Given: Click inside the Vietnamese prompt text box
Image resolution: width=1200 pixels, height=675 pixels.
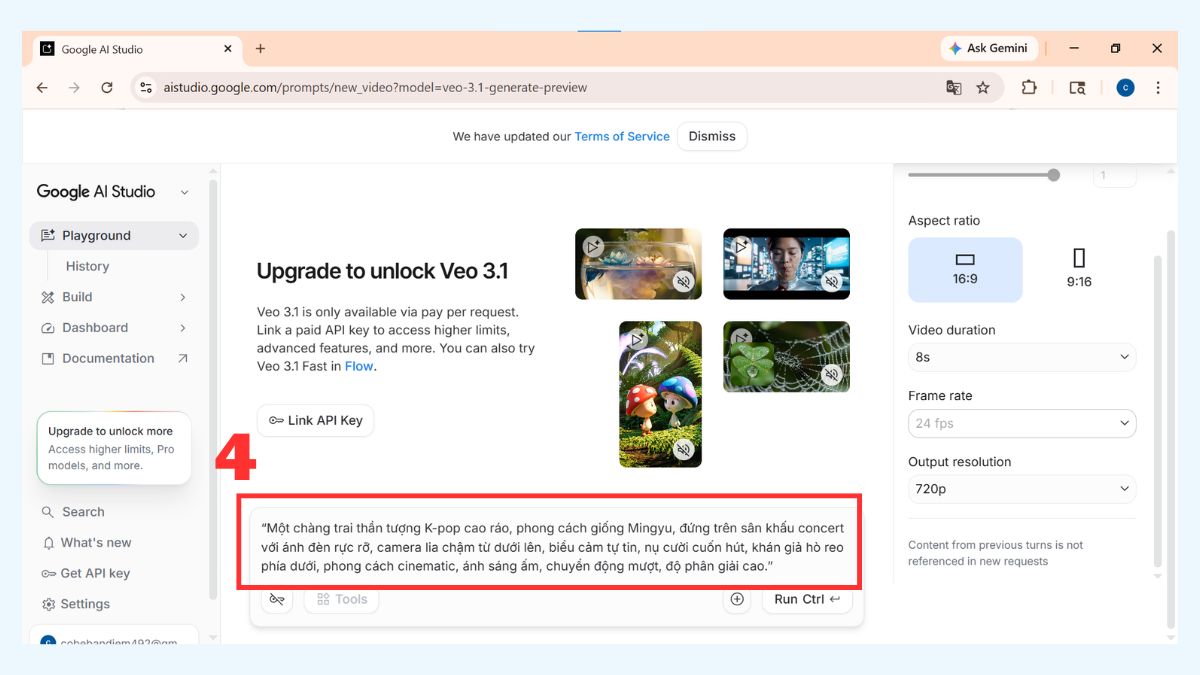Looking at the screenshot, I should [553, 547].
